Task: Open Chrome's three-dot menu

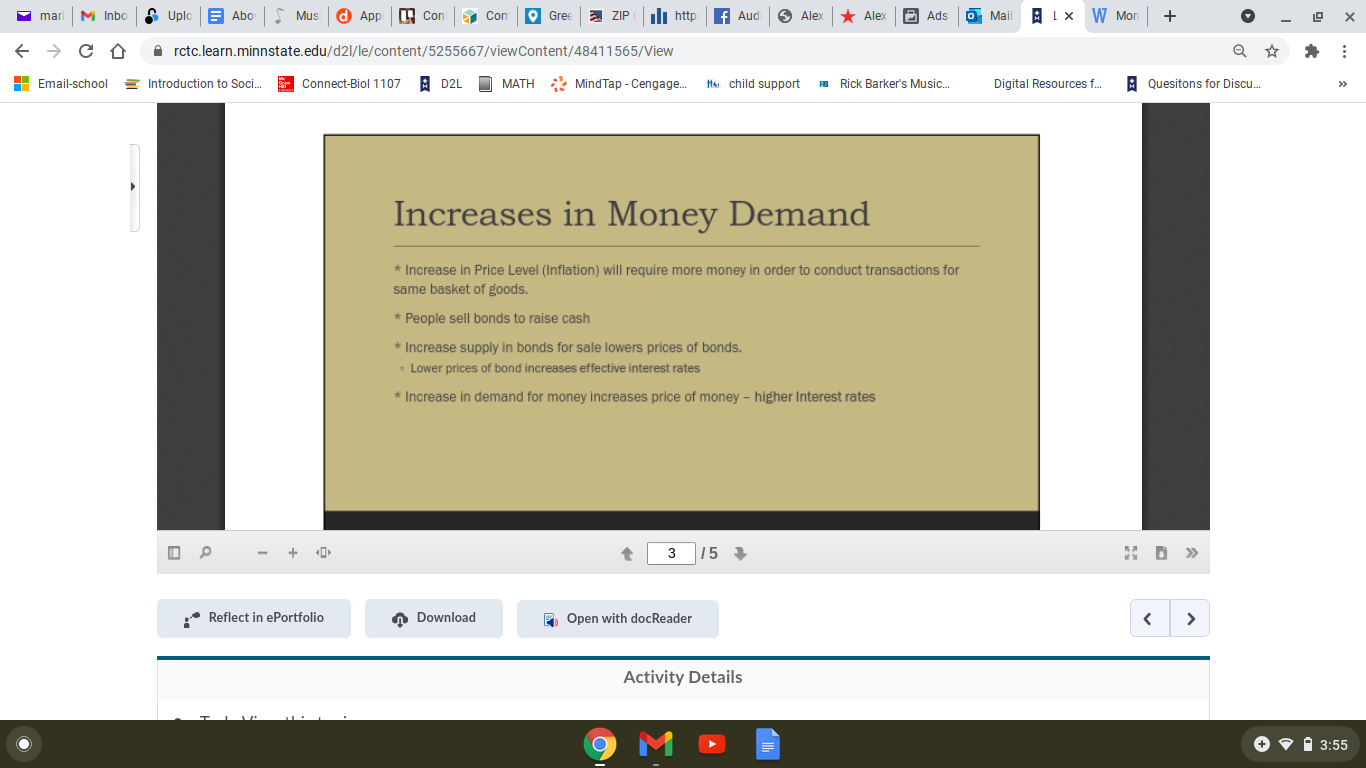Action: coord(1344,51)
